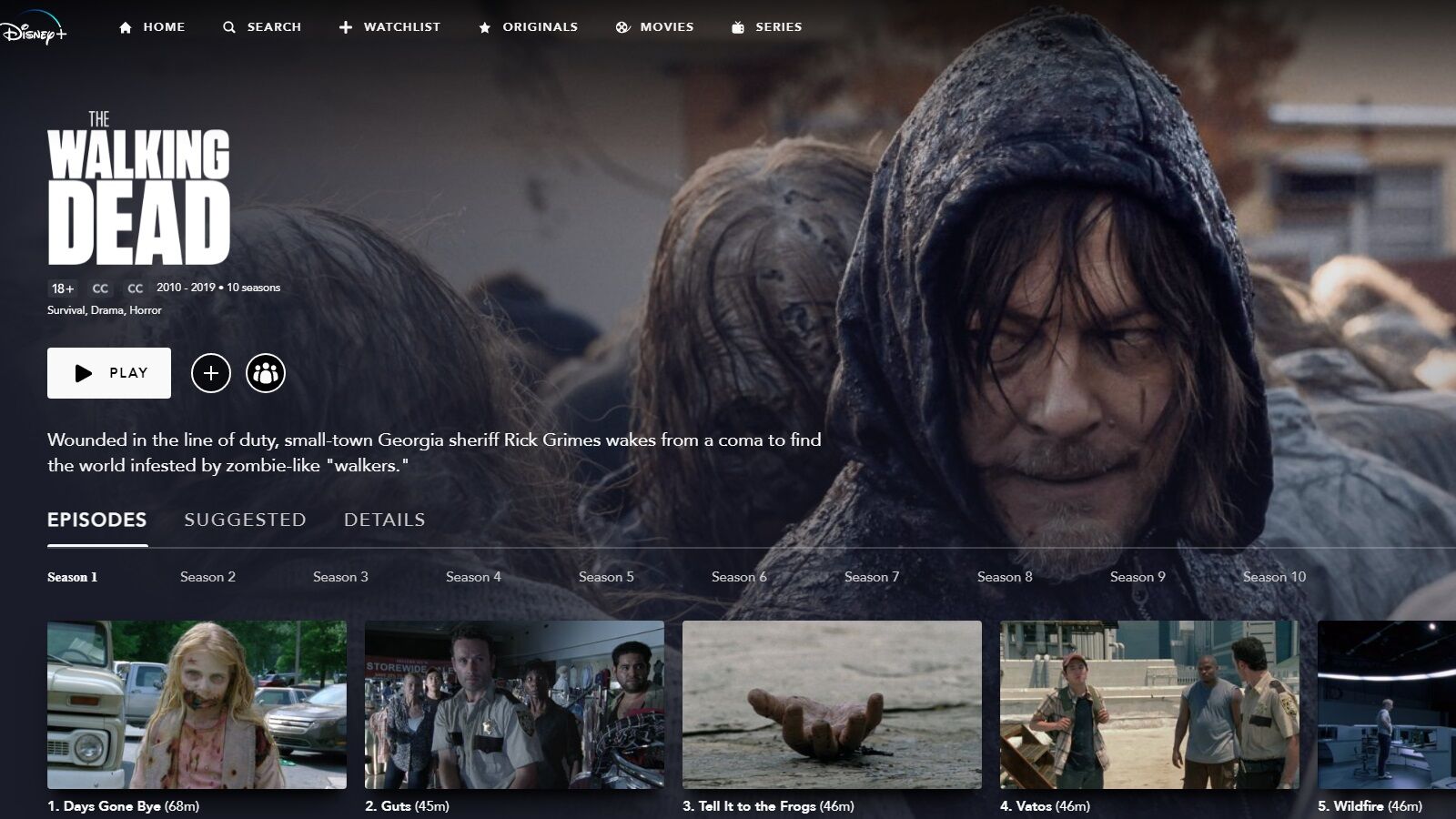
Task: Select Season 10
Action: [x=1274, y=577]
